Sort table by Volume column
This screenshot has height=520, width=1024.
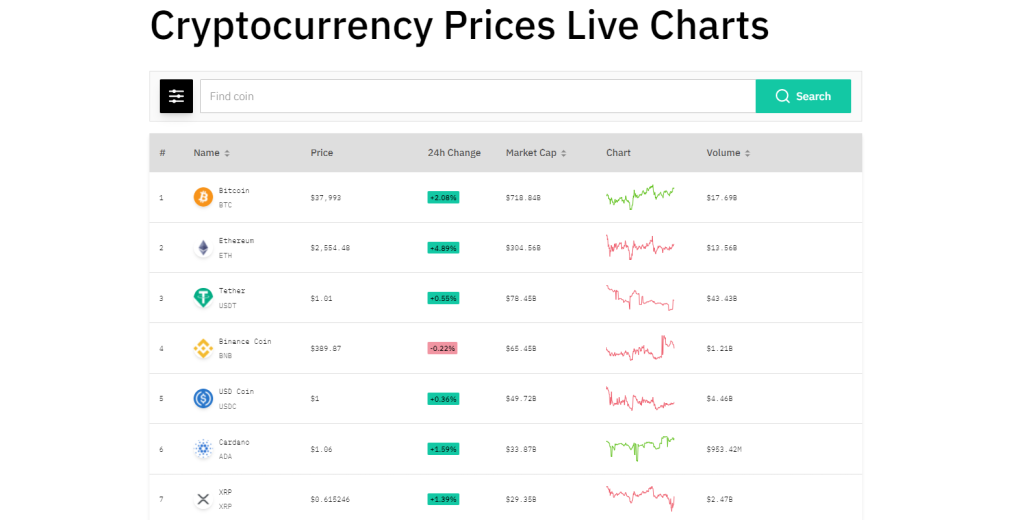coord(728,153)
